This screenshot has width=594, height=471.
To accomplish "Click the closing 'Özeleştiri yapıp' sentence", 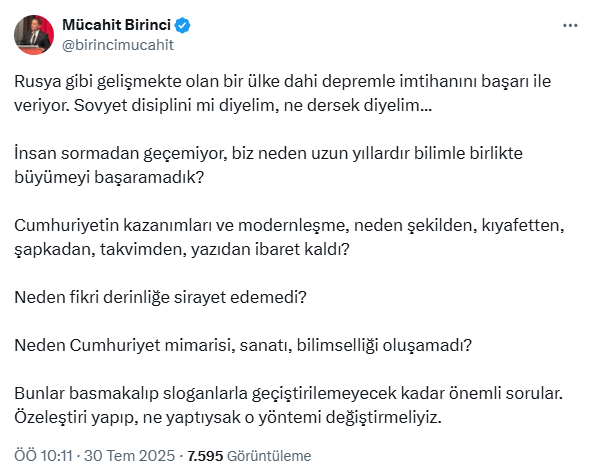I will pos(228,417).
